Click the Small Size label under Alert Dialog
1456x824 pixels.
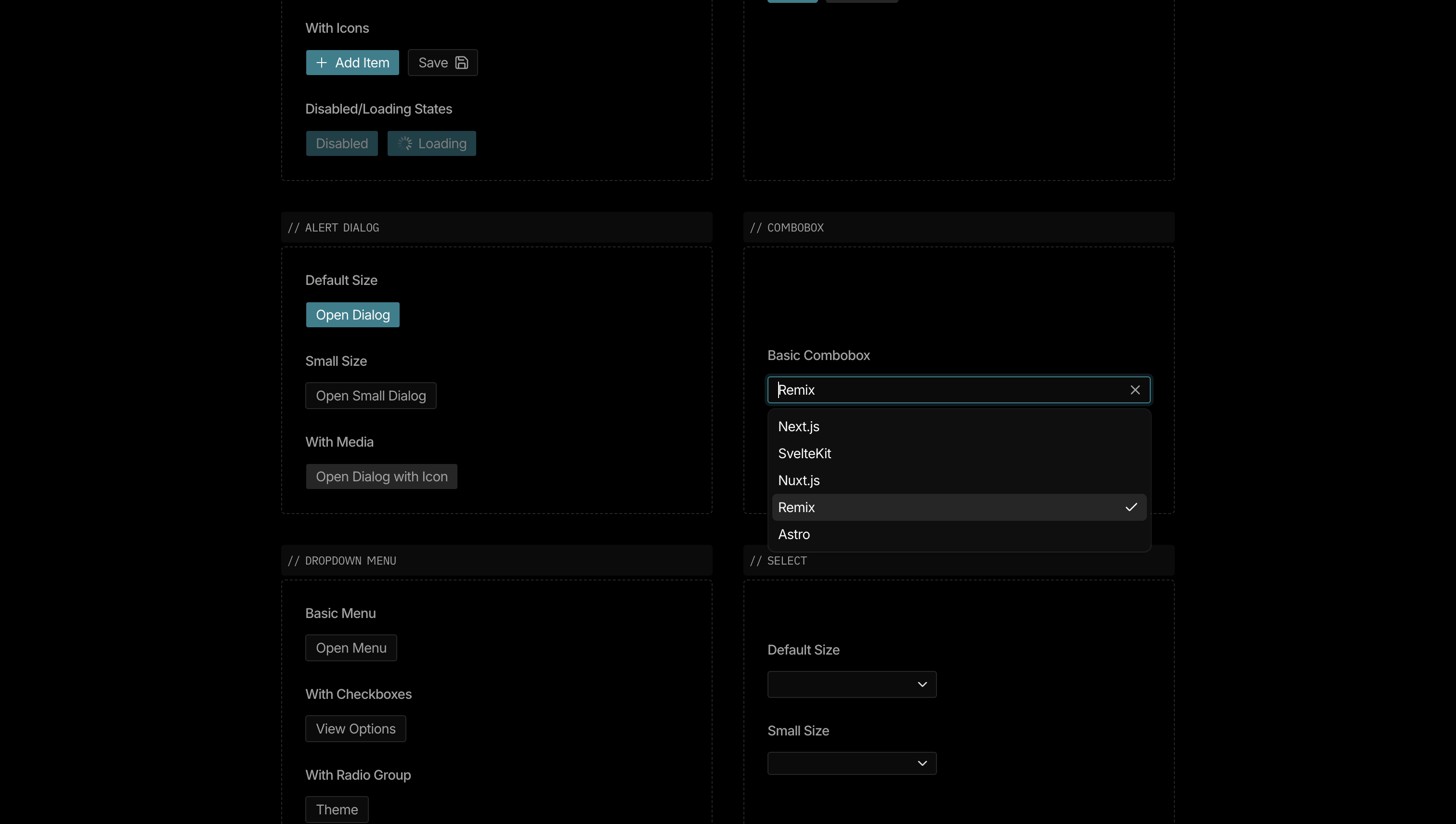click(x=336, y=361)
